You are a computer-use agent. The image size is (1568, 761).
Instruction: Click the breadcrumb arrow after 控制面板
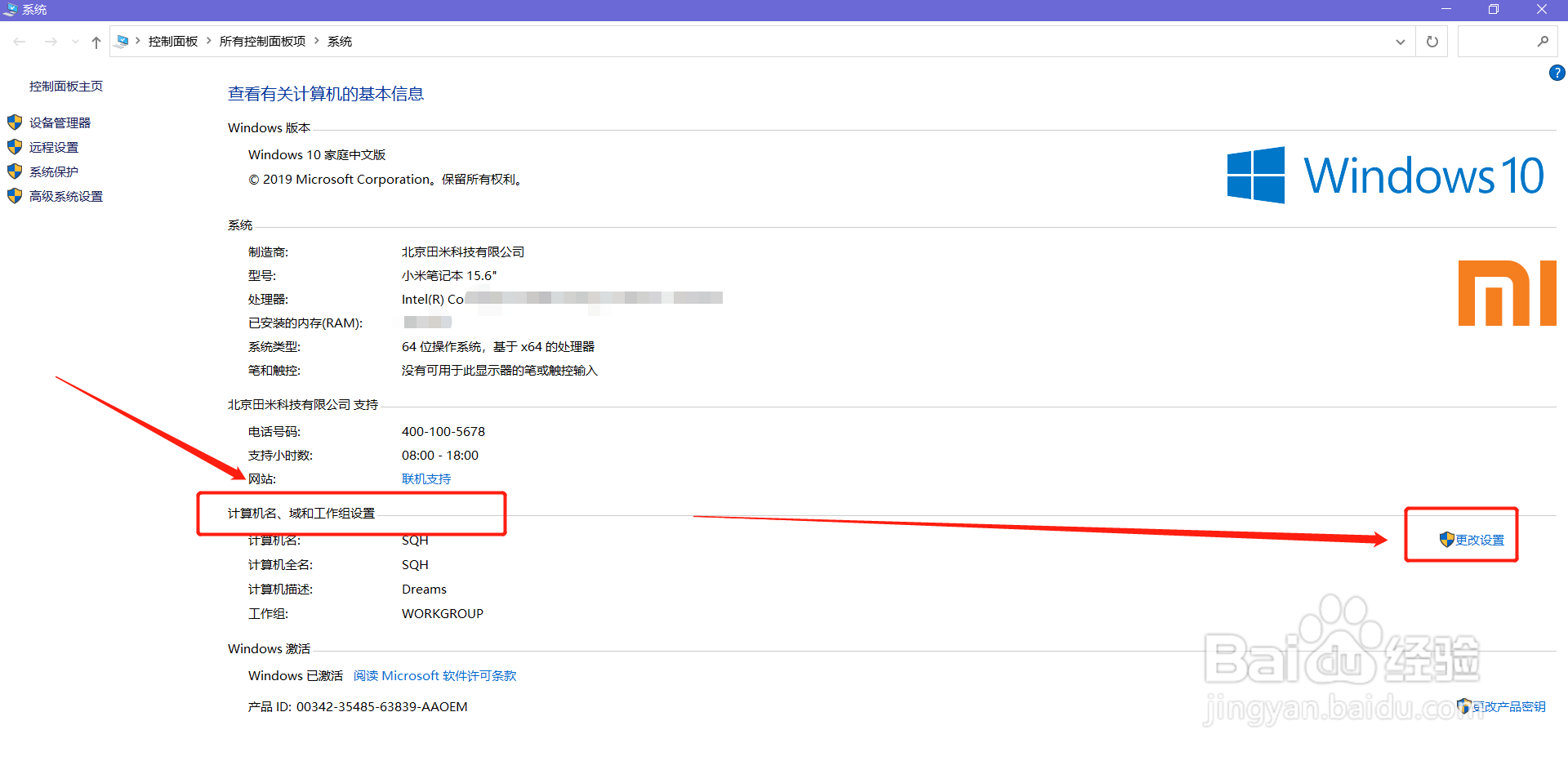(x=208, y=40)
